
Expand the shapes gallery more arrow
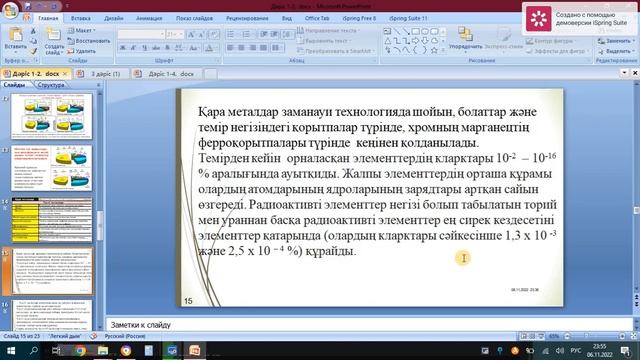pos(443,50)
